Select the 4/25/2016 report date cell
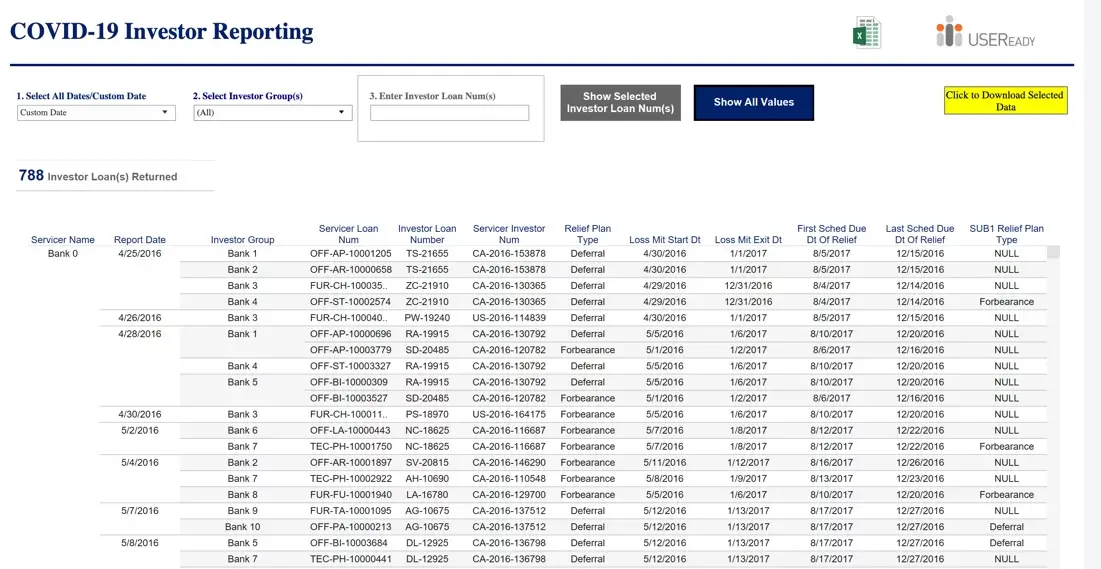 point(140,254)
